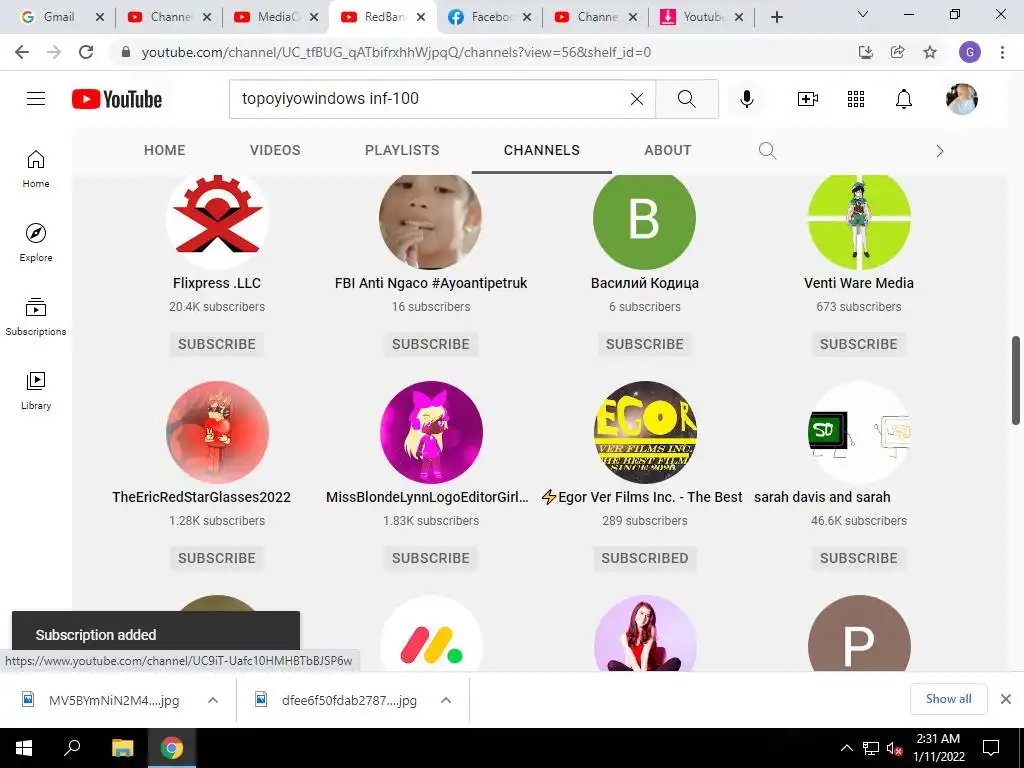Viewport: 1024px width, 768px height.
Task: Open the notifications bell
Action: (904, 99)
